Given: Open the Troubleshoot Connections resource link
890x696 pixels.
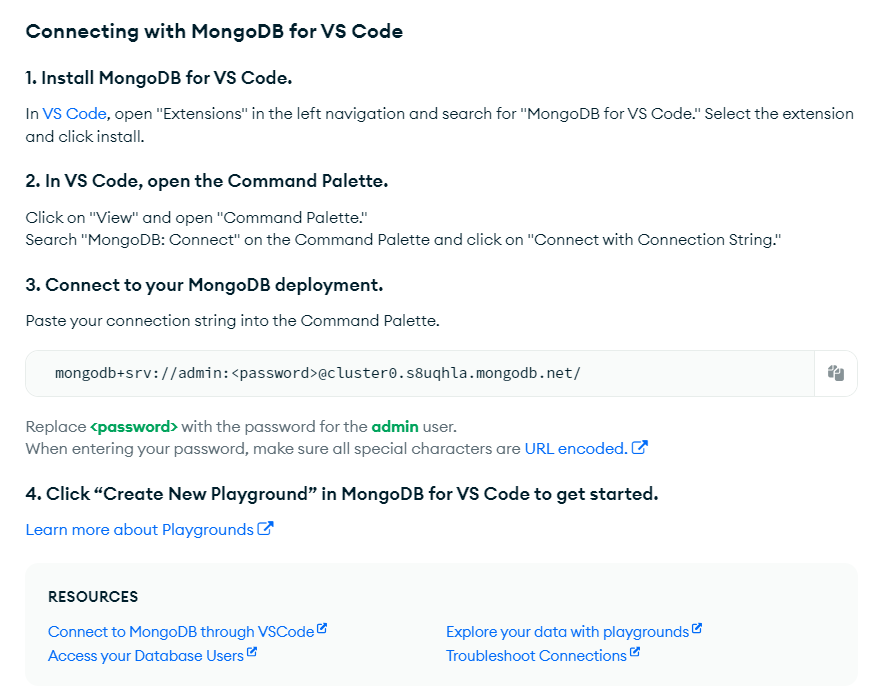Looking at the screenshot, I should click(x=536, y=656).
